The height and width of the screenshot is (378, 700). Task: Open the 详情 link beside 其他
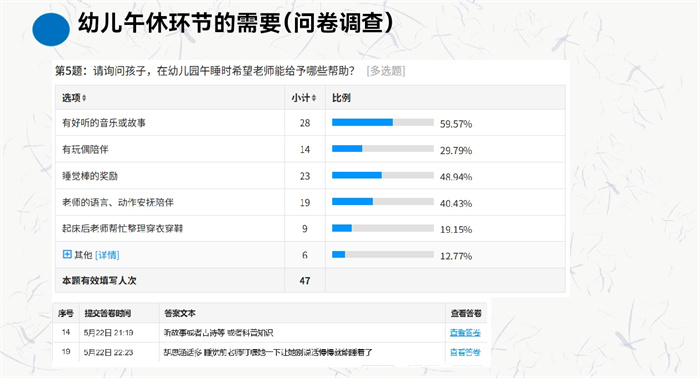(107, 255)
